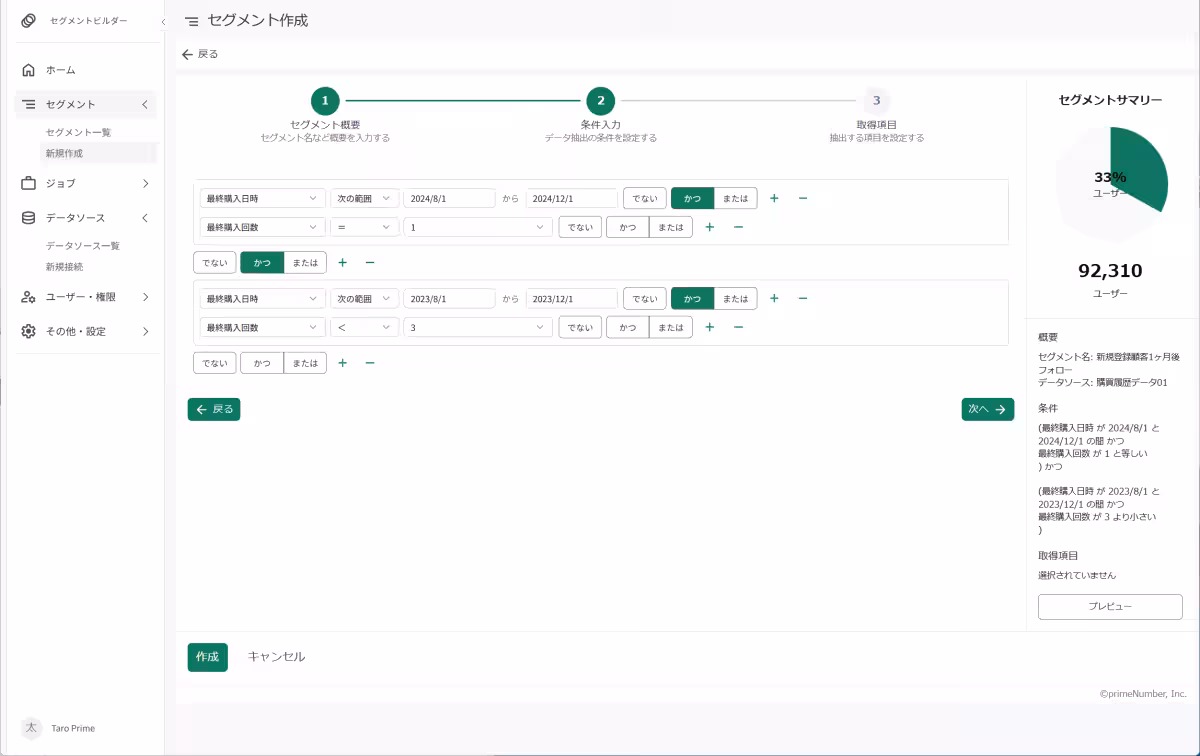Click the 次へ button
Viewport: 1200px width, 756px height.
tap(987, 409)
